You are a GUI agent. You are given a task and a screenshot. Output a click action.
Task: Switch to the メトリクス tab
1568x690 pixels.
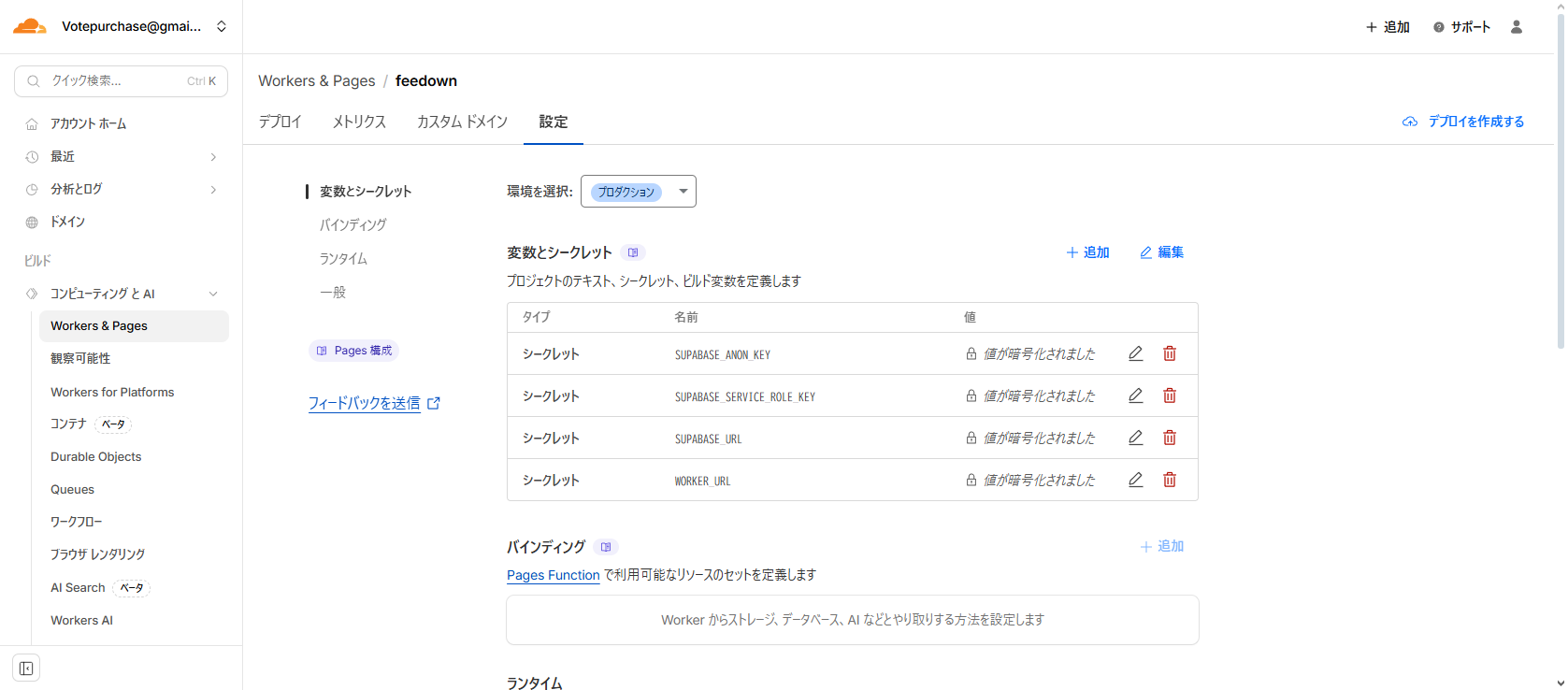pos(359,122)
